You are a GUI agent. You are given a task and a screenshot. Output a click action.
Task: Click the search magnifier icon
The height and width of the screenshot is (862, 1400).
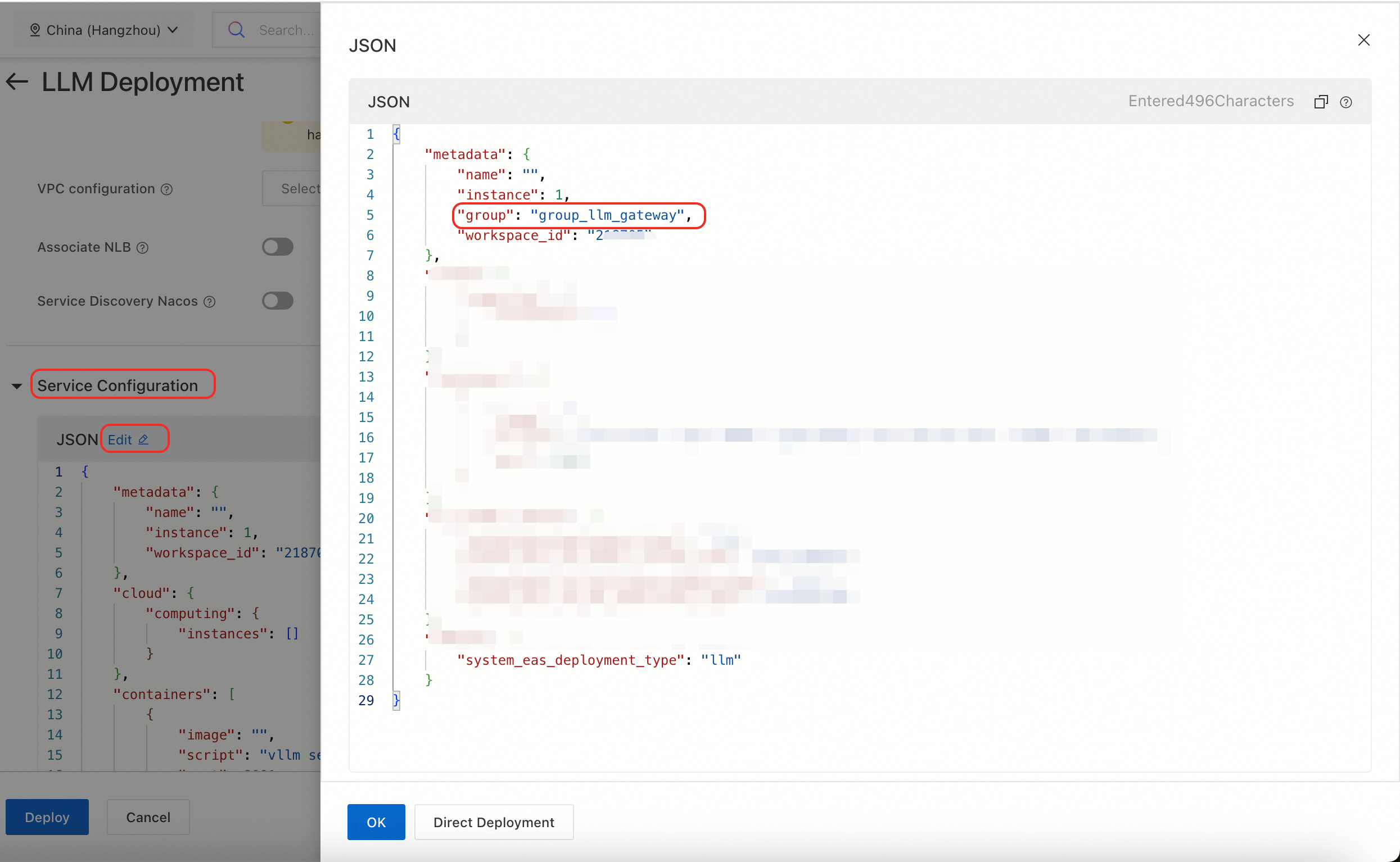click(x=236, y=30)
